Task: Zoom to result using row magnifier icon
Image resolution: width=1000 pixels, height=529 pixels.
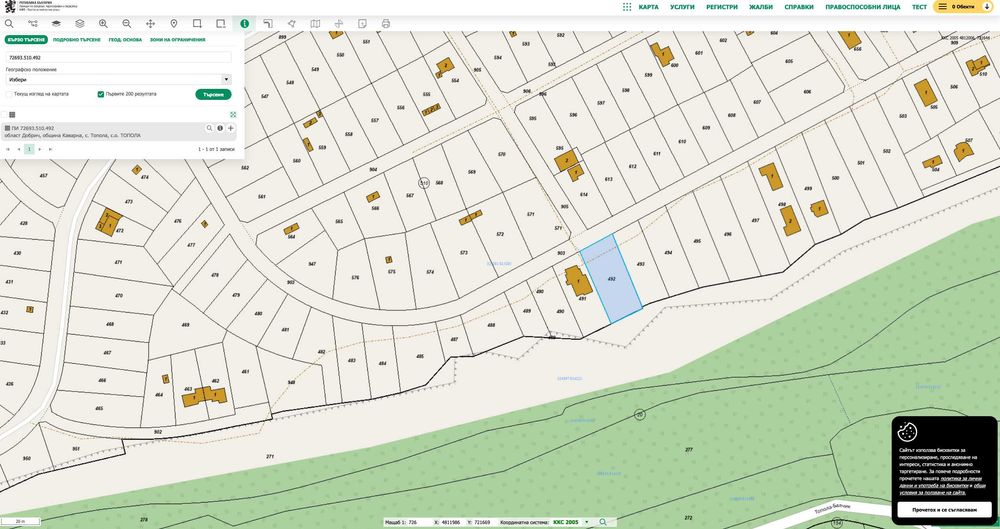Action: click(209, 128)
